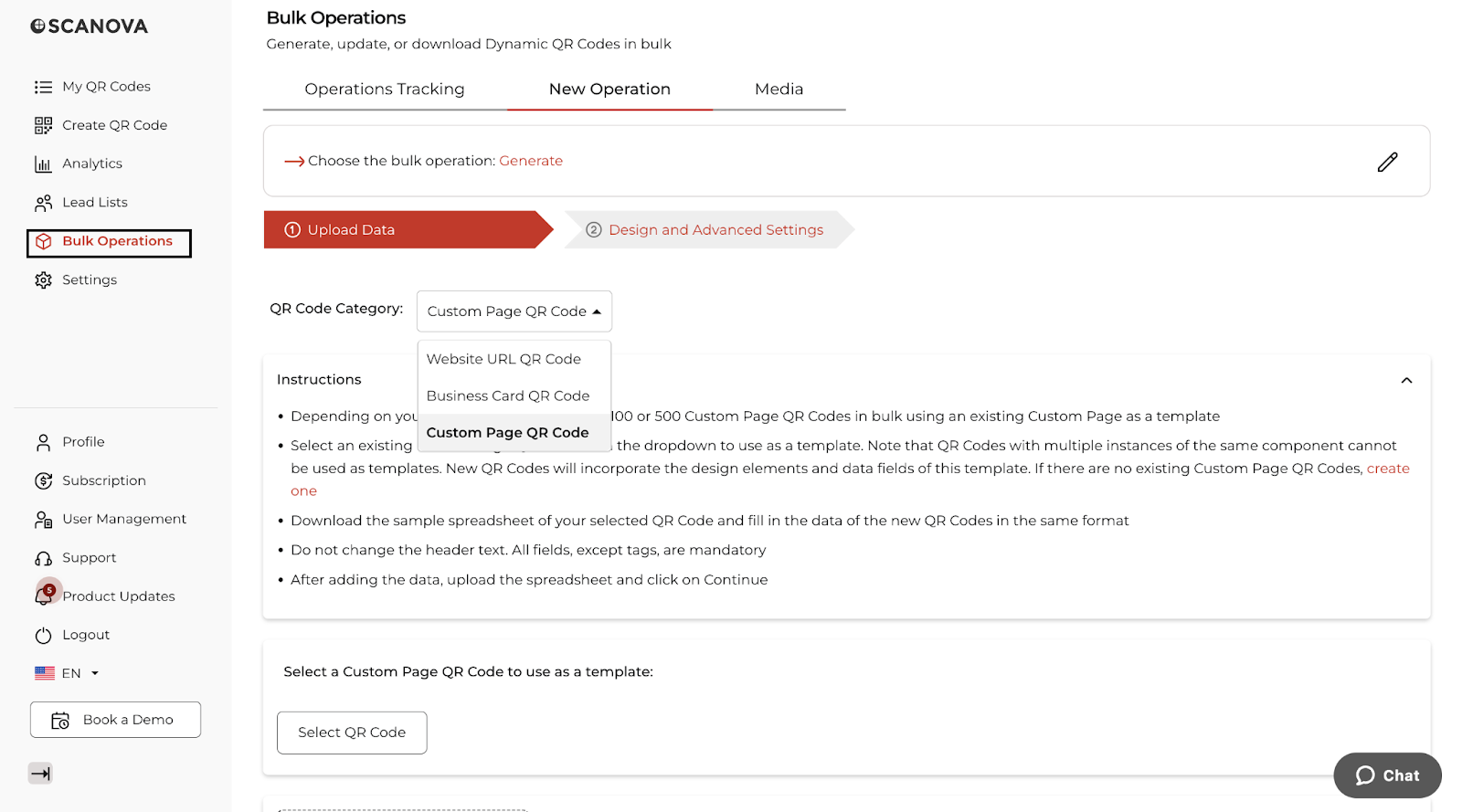This screenshot has height=812, width=1462.
Task: Select Business Card QR Code option
Action: (x=508, y=395)
